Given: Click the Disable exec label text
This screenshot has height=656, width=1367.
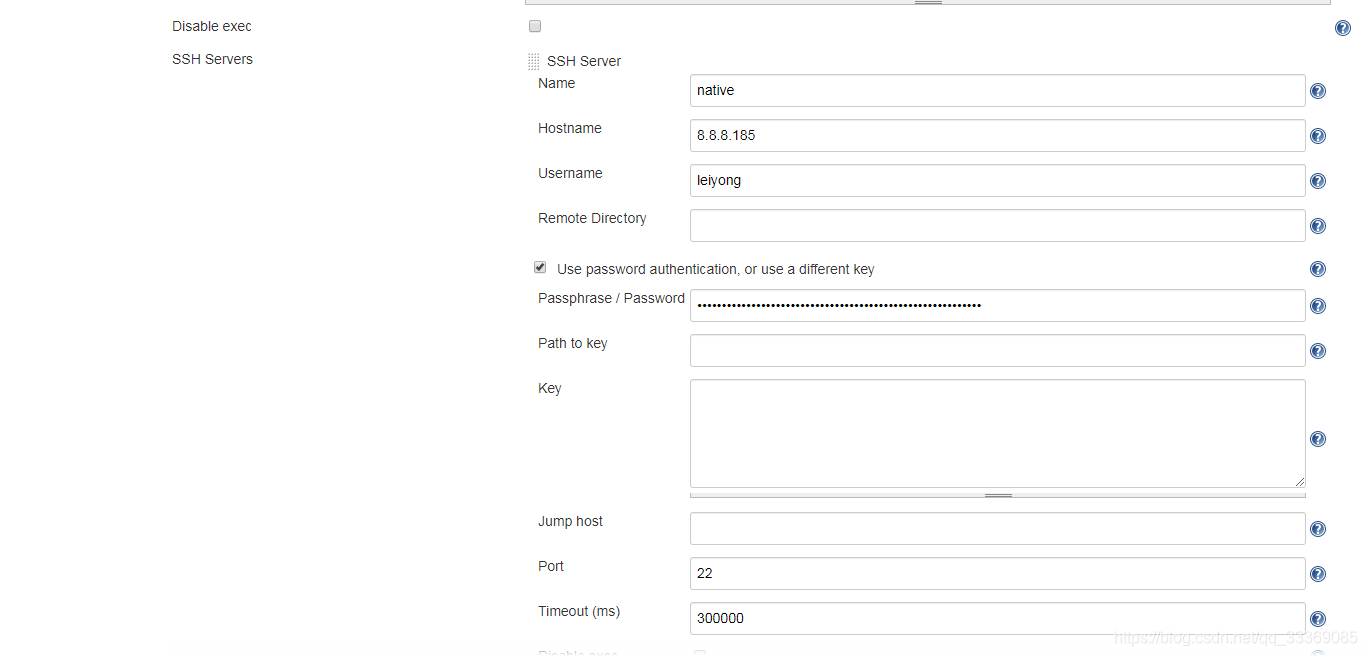Looking at the screenshot, I should (x=212, y=26).
